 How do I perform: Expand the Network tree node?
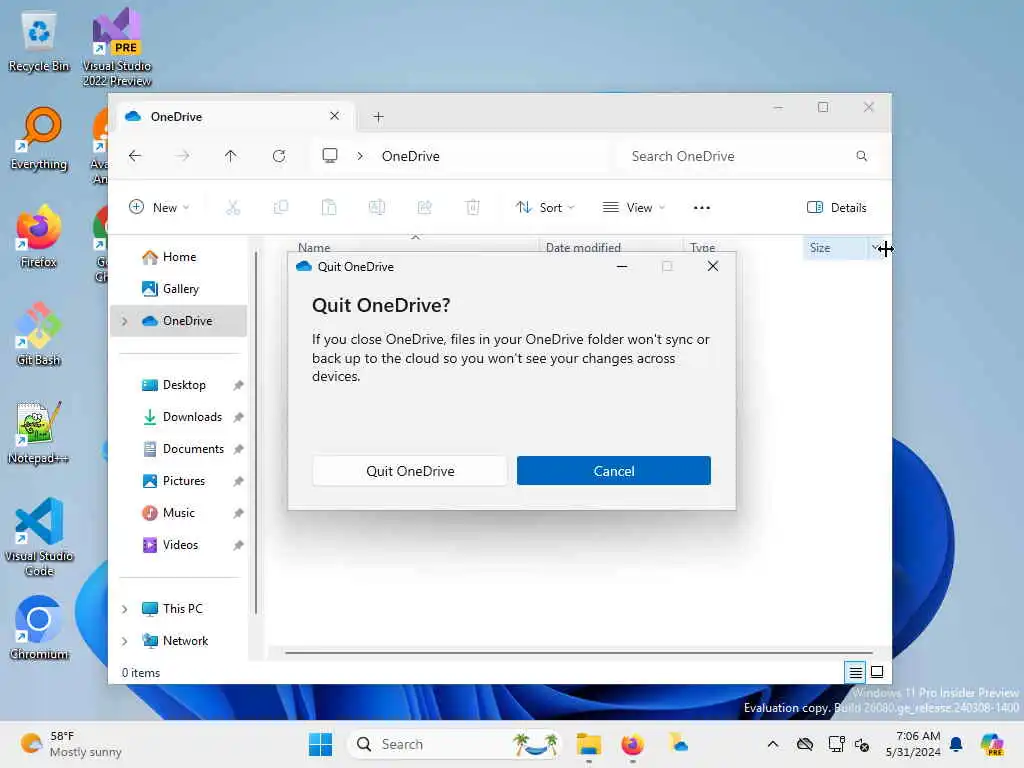(x=125, y=641)
